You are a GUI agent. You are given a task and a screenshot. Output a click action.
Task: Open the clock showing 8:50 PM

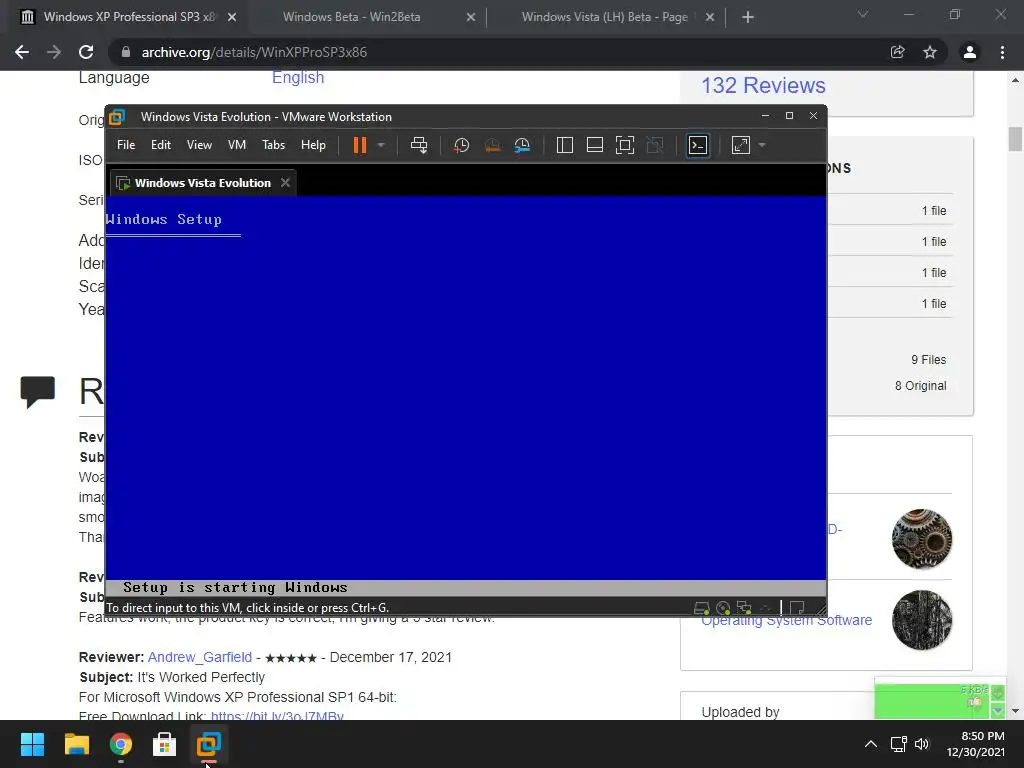point(976,744)
